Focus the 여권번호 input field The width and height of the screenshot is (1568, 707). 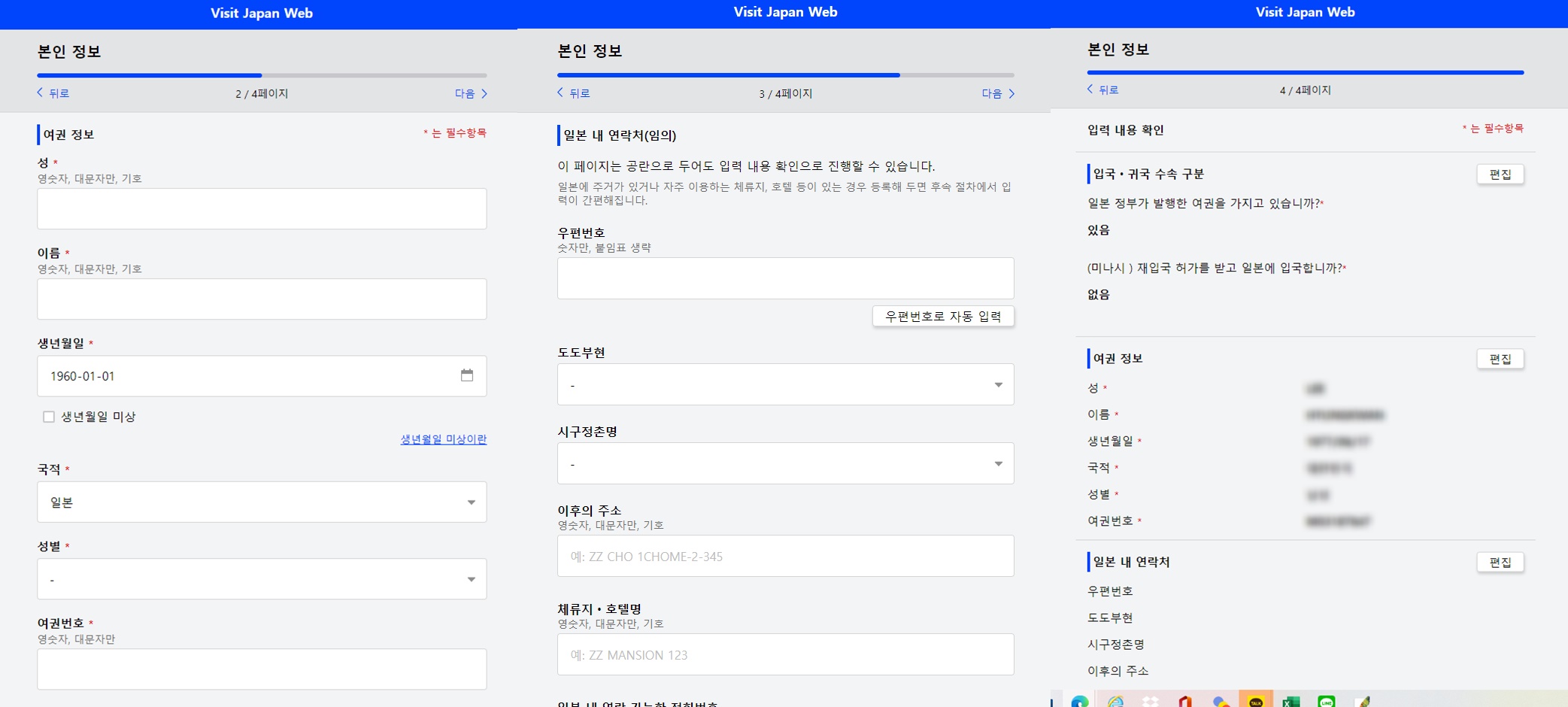(262, 669)
